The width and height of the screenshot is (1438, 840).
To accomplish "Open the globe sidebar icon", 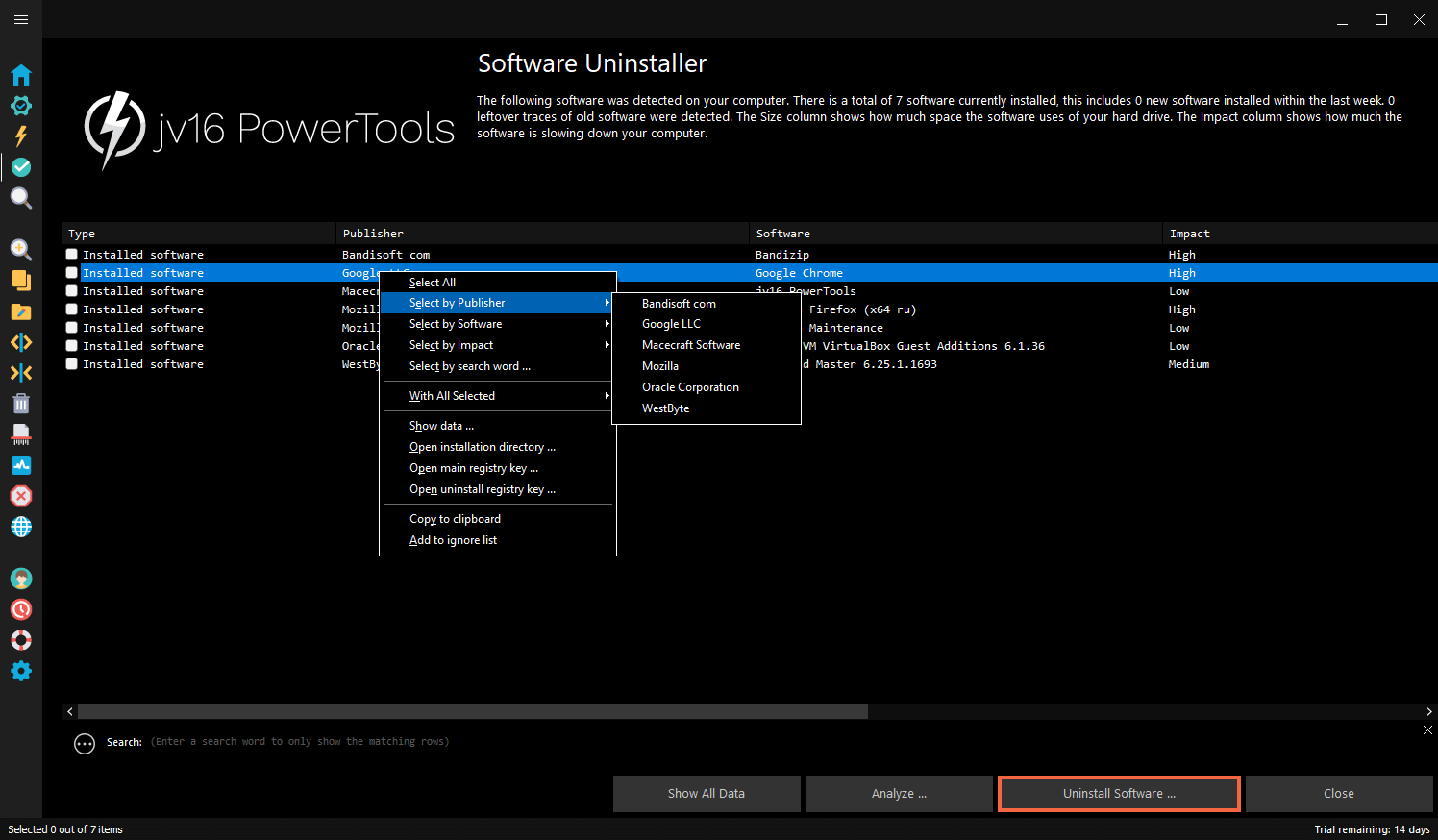I will (x=21, y=527).
